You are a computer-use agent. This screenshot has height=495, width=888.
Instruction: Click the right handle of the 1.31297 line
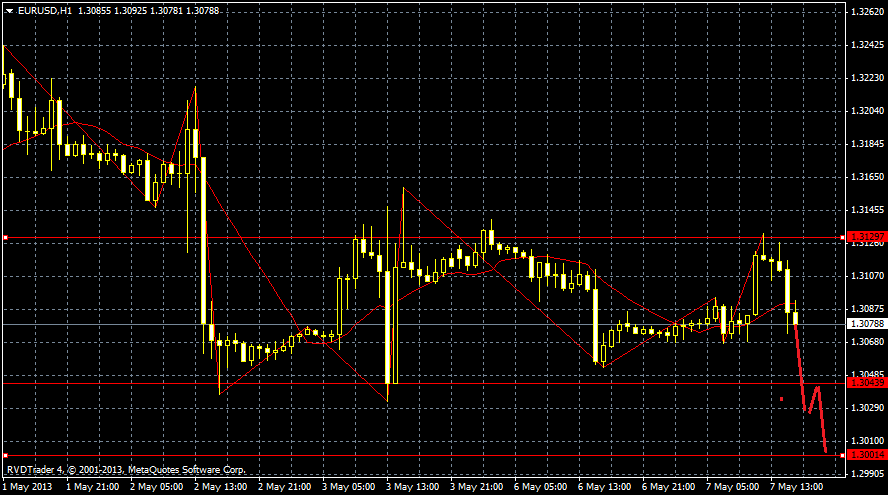click(x=845, y=237)
